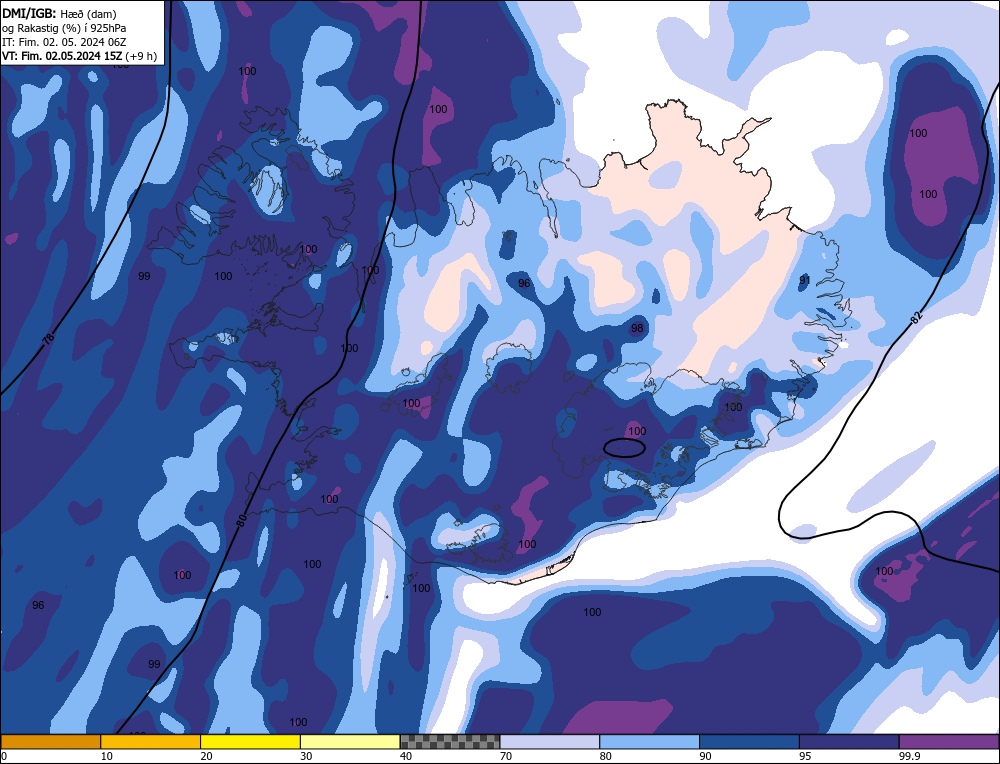This screenshot has height=764, width=1000.
Task: Click the black oval marker on the map
Action: (624, 448)
